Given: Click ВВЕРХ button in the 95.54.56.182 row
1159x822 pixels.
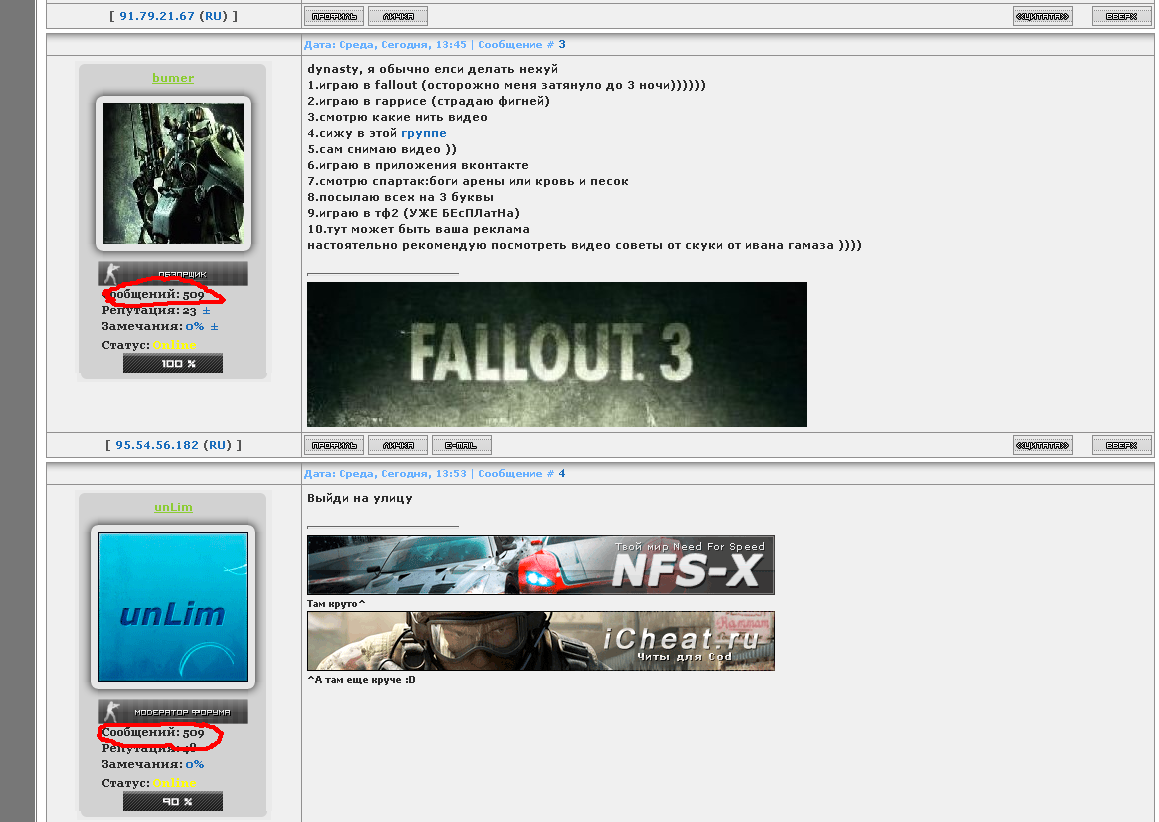Looking at the screenshot, I should [x=1121, y=445].
